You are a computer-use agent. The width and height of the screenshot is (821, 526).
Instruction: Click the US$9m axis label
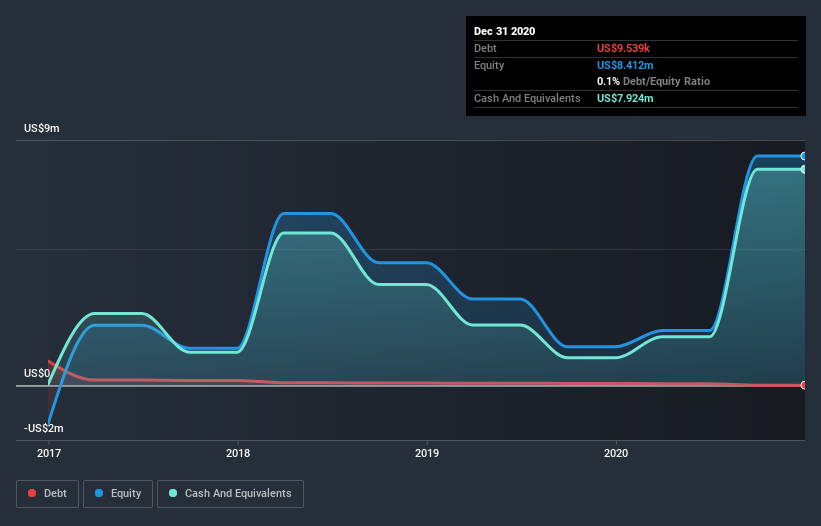coord(41,128)
